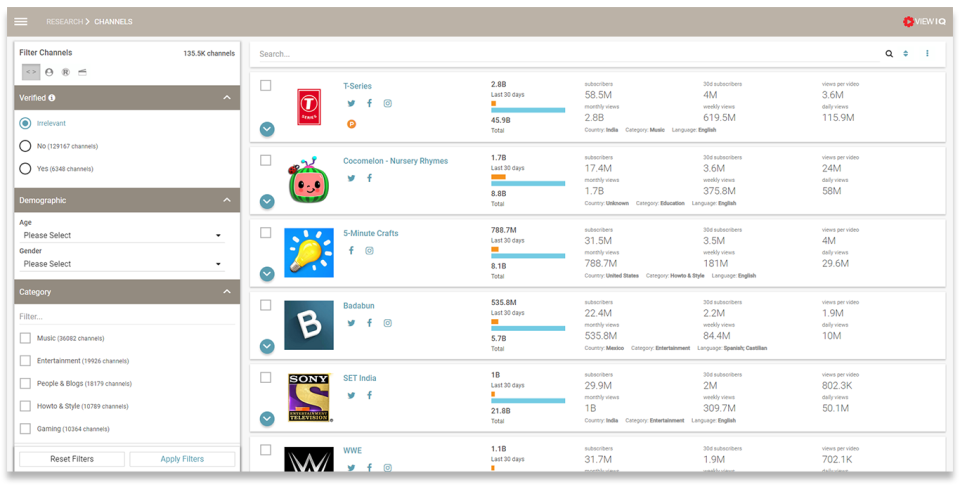Collapse the Verified filter section
960x487 pixels.
pyautogui.click(x=227, y=98)
